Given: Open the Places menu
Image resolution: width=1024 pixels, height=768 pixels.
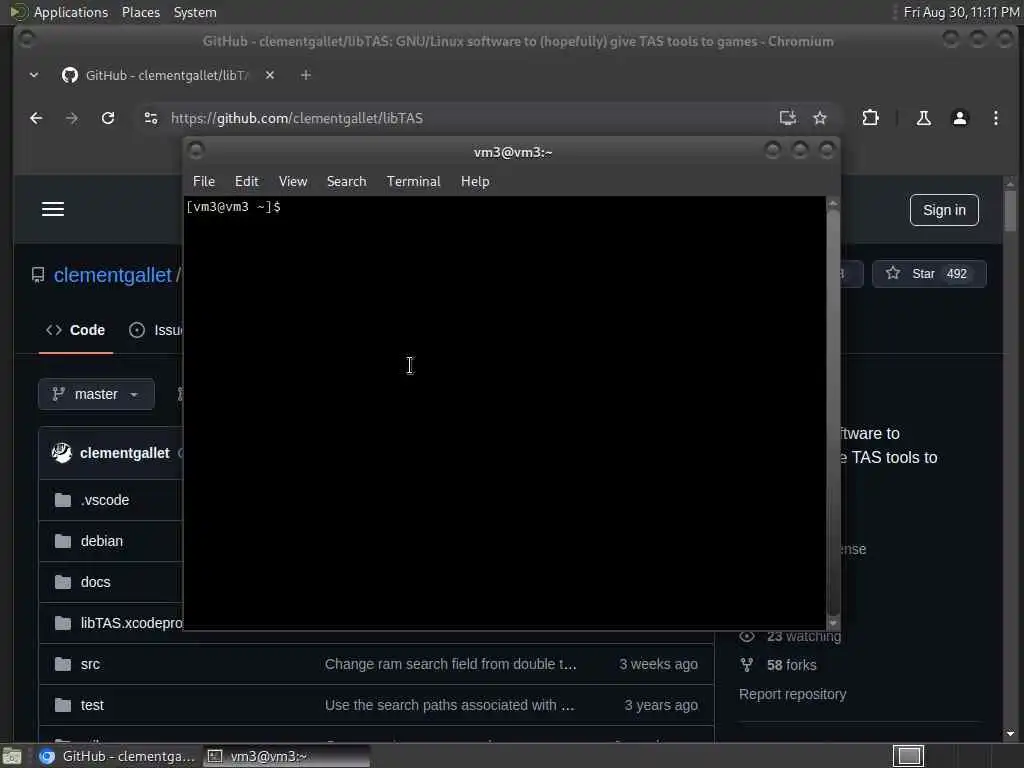Looking at the screenshot, I should pyautogui.click(x=140, y=12).
